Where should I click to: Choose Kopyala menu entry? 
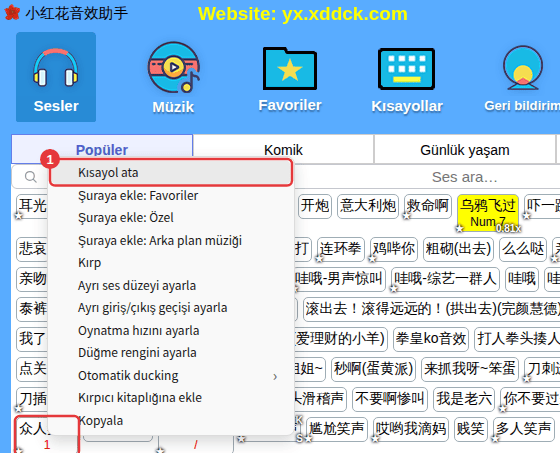click(x=171, y=420)
